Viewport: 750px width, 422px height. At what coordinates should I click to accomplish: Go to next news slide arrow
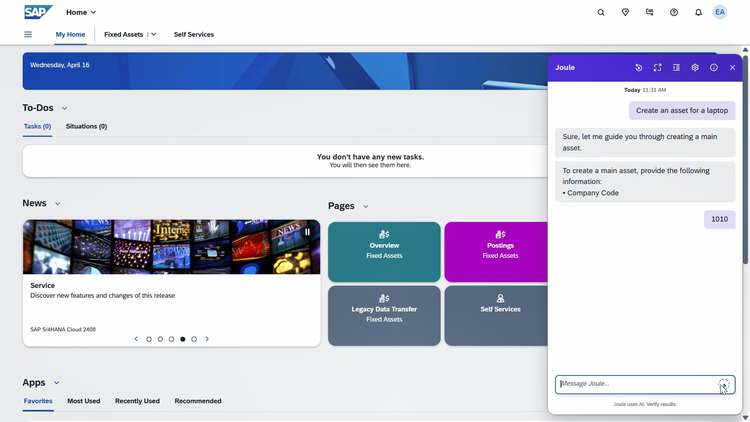pos(207,339)
